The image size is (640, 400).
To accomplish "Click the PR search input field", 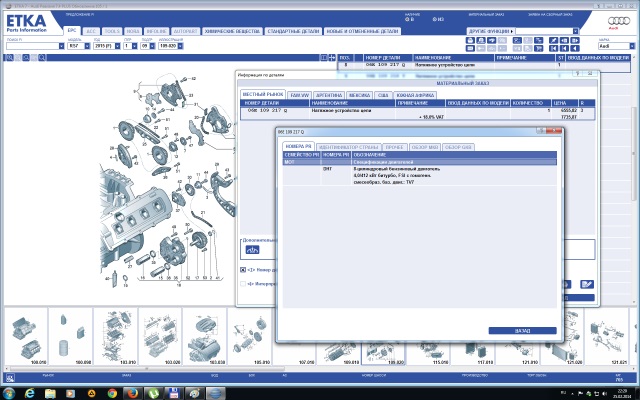I will coord(33,46).
